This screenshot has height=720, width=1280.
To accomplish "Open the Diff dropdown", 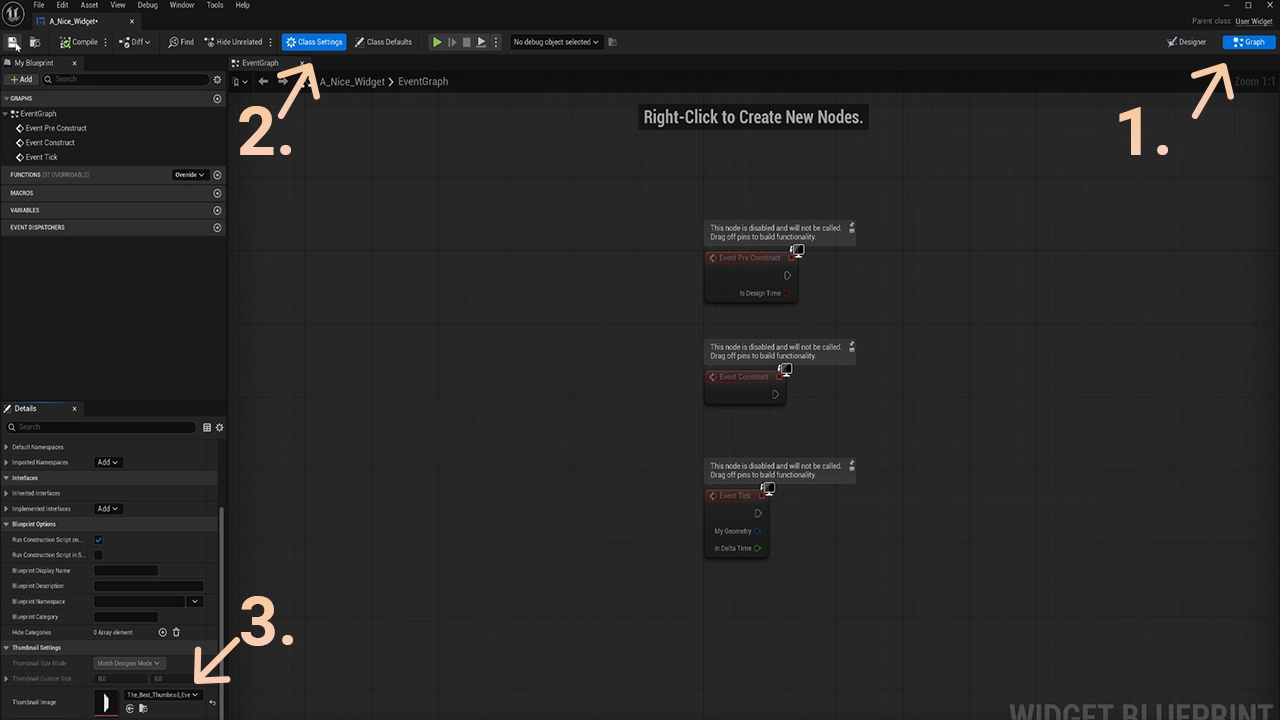I will (x=135, y=42).
